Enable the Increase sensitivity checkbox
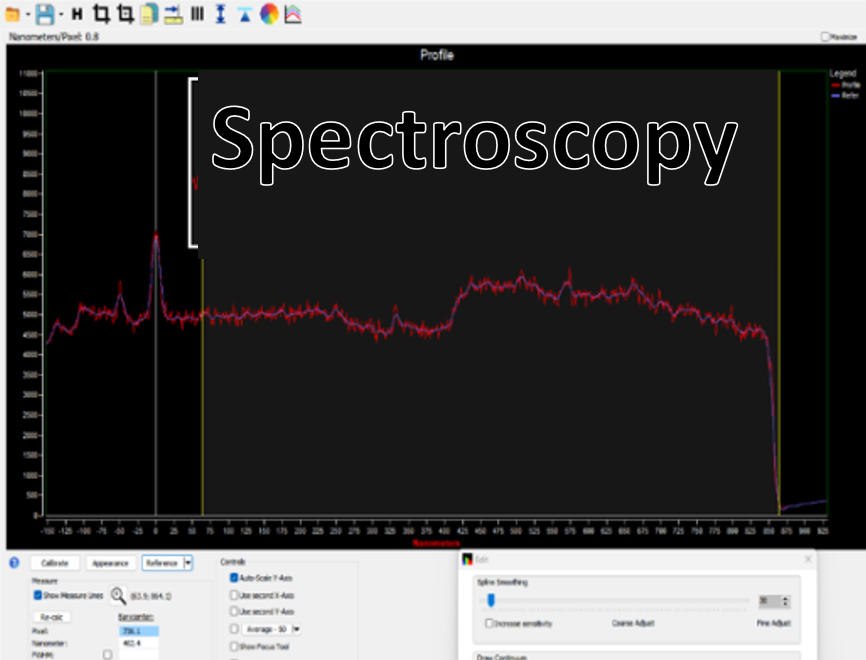 point(489,623)
